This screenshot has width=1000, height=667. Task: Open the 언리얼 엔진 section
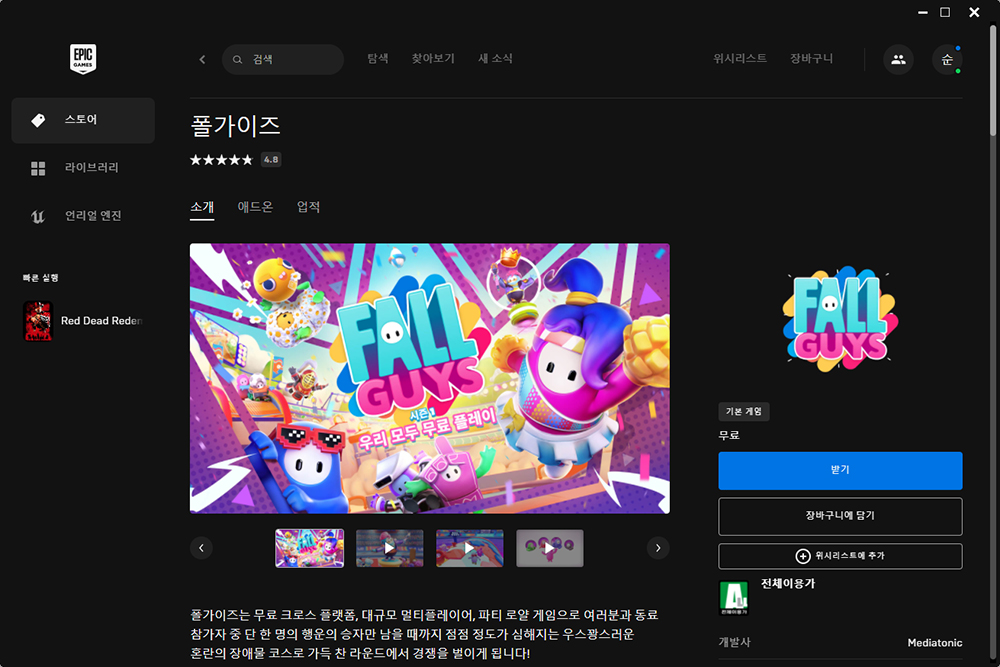[83, 216]
